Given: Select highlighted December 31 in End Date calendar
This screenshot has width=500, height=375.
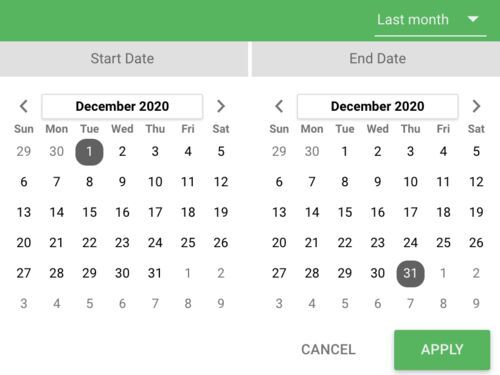Looking at the screenshot, I should coord(410,273).
